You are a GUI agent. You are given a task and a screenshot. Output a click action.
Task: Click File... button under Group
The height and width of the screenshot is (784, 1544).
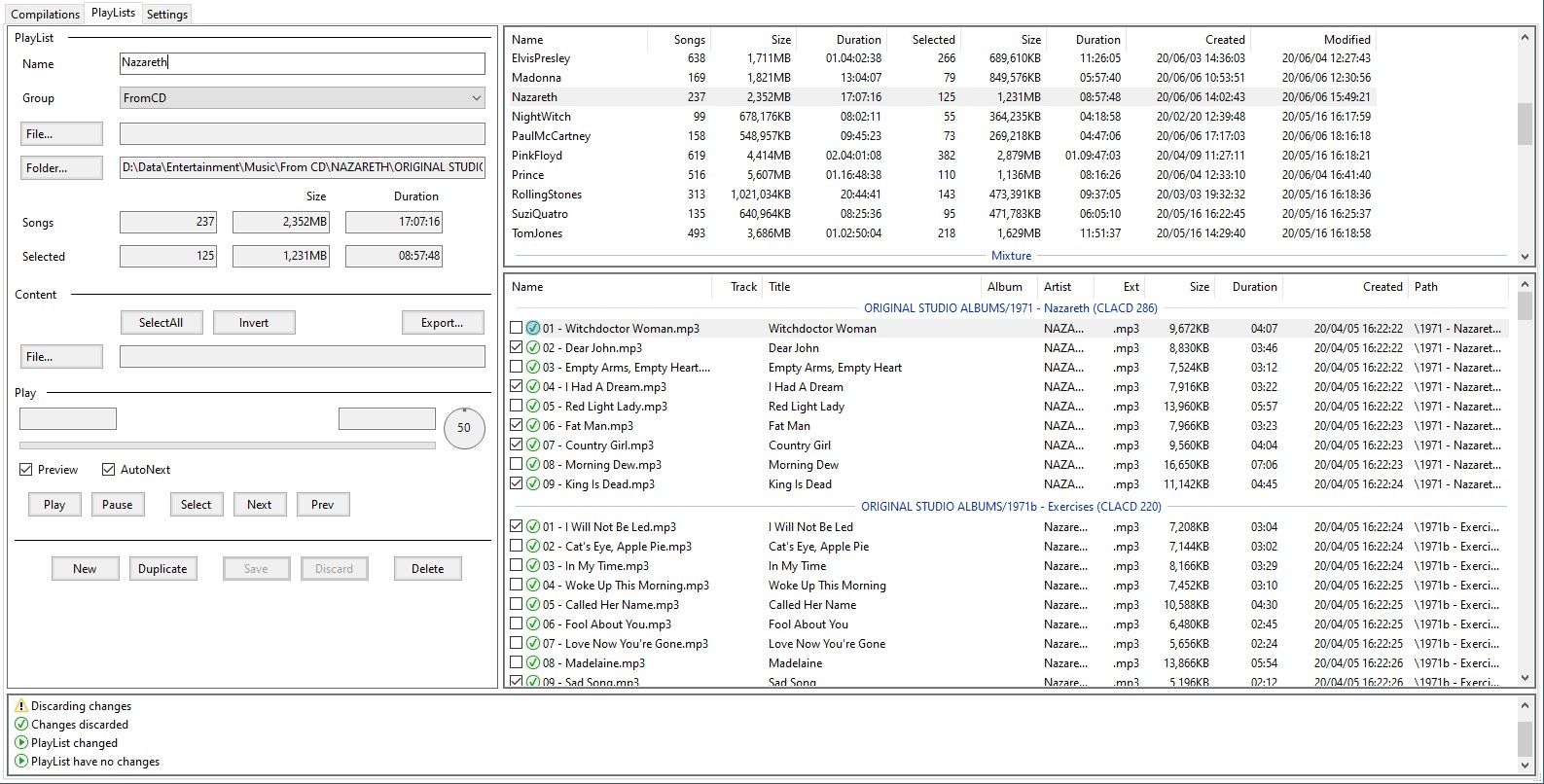(x=61, y=134)
